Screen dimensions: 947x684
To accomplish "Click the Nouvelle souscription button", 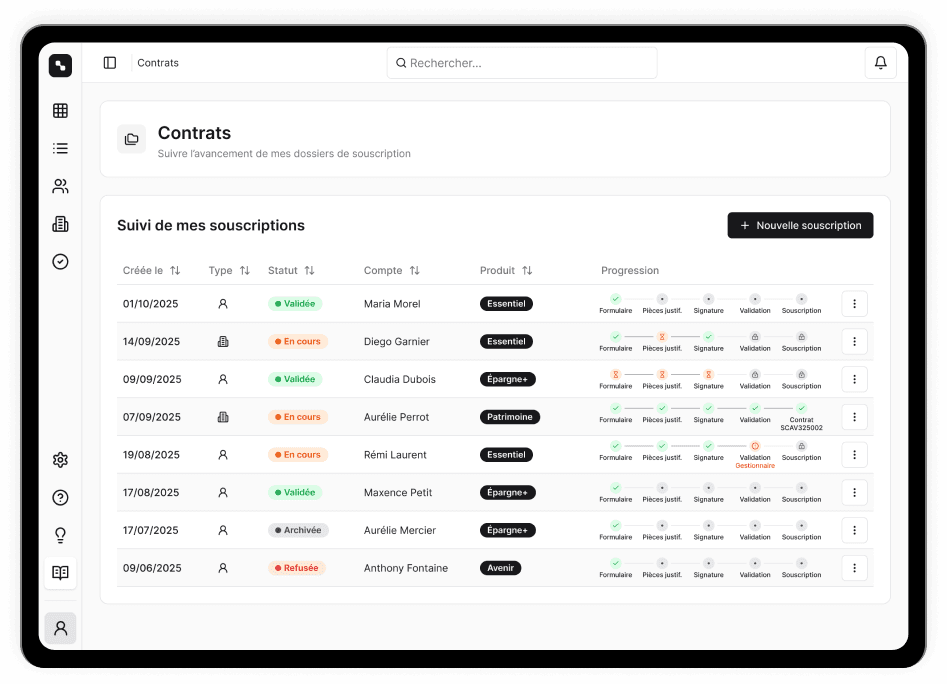I will pyautogui.click(x=800, y=226).
